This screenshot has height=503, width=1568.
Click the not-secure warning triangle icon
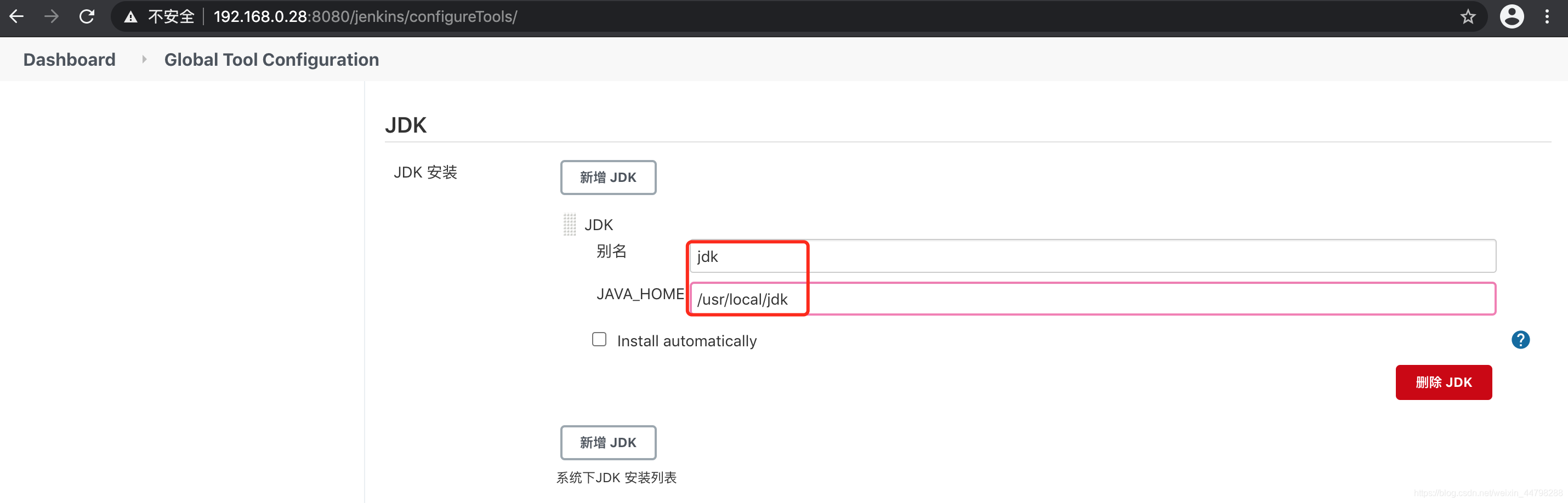pyautogui.click(x=130, y=17)
